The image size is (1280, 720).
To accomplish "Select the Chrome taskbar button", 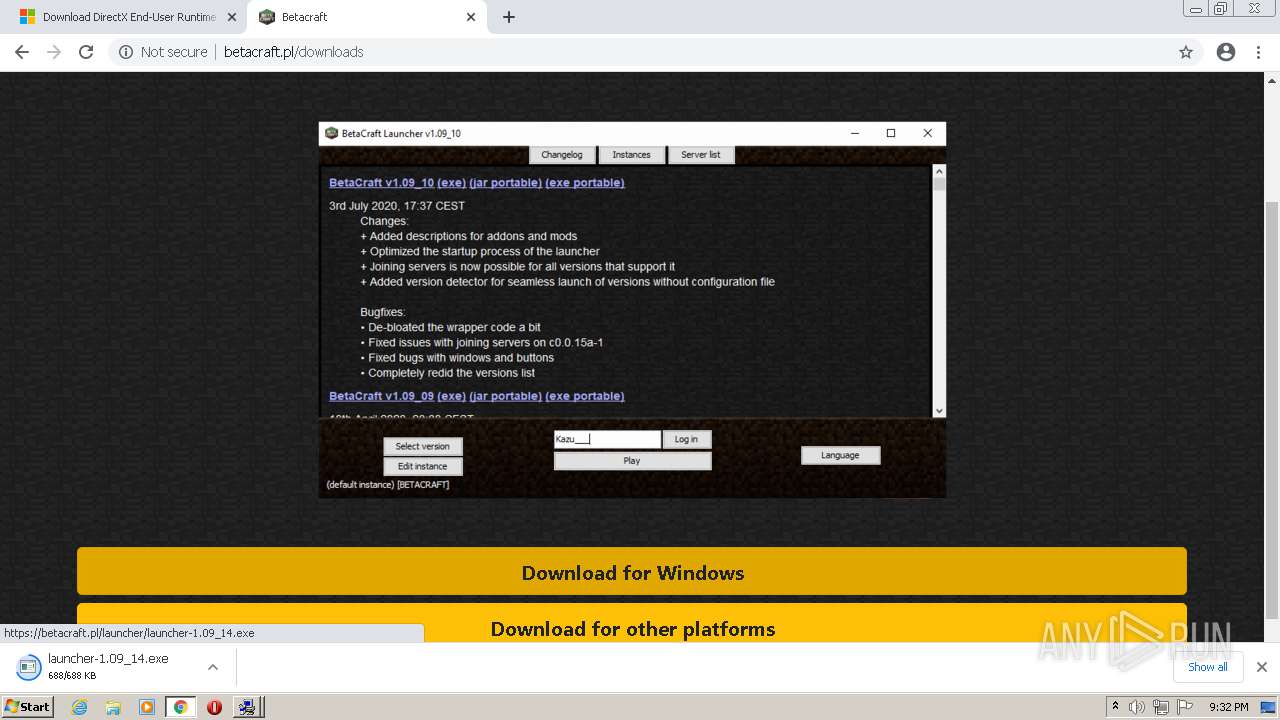I will [x=180, y=707].
